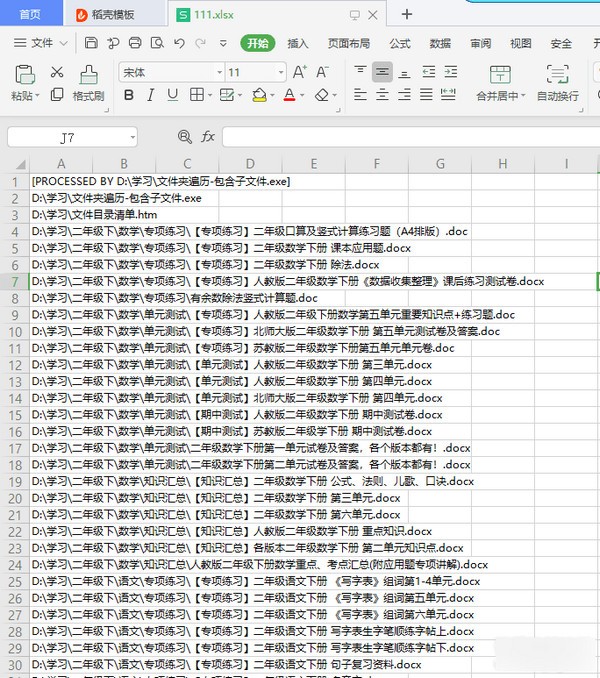Redo the last action
The width and height of the screenshot is (600, 678).
point(201,43)
